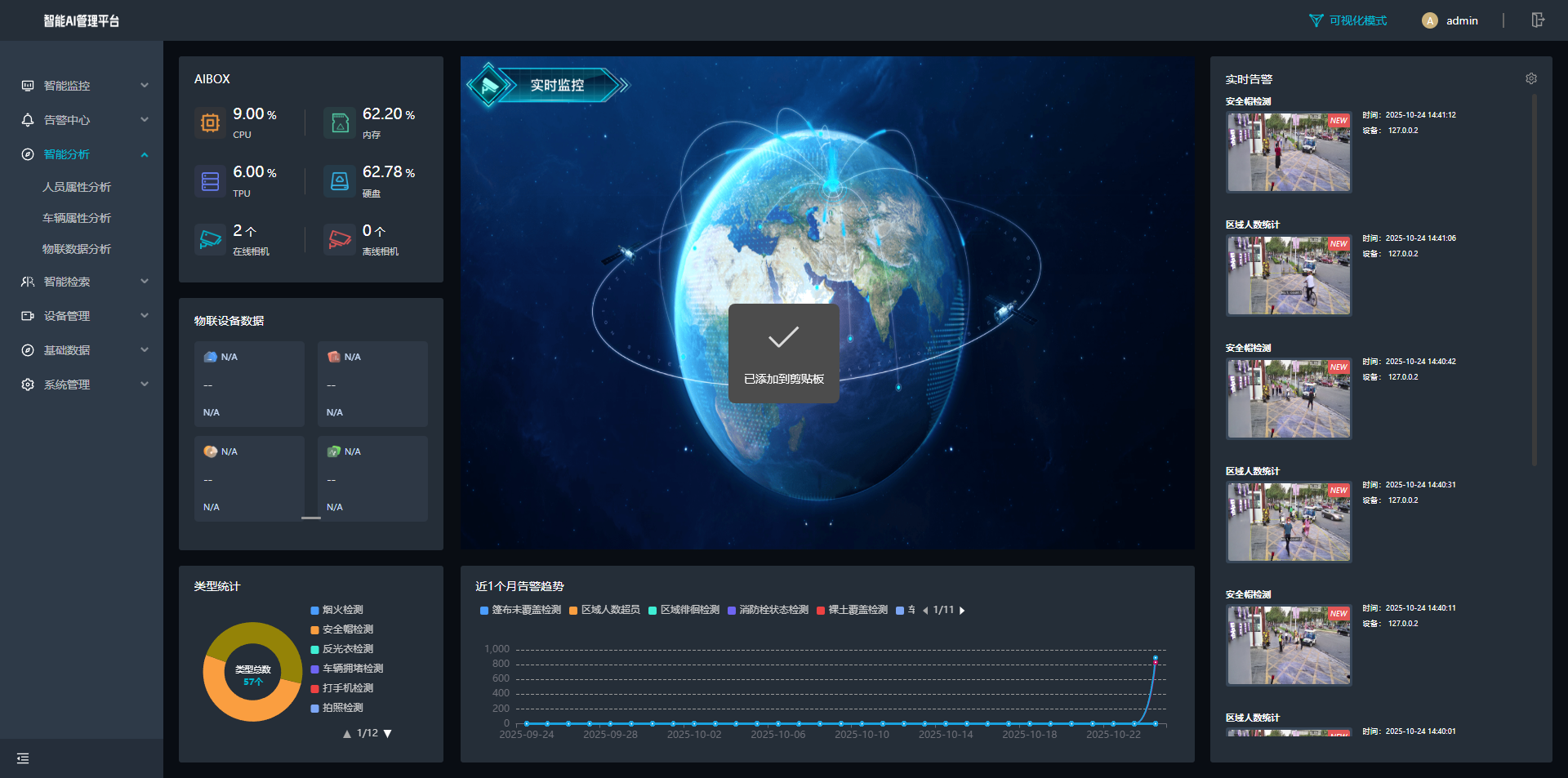
Task: Open 车辆属性分析 submenu item
Action: tap(77, 218)
